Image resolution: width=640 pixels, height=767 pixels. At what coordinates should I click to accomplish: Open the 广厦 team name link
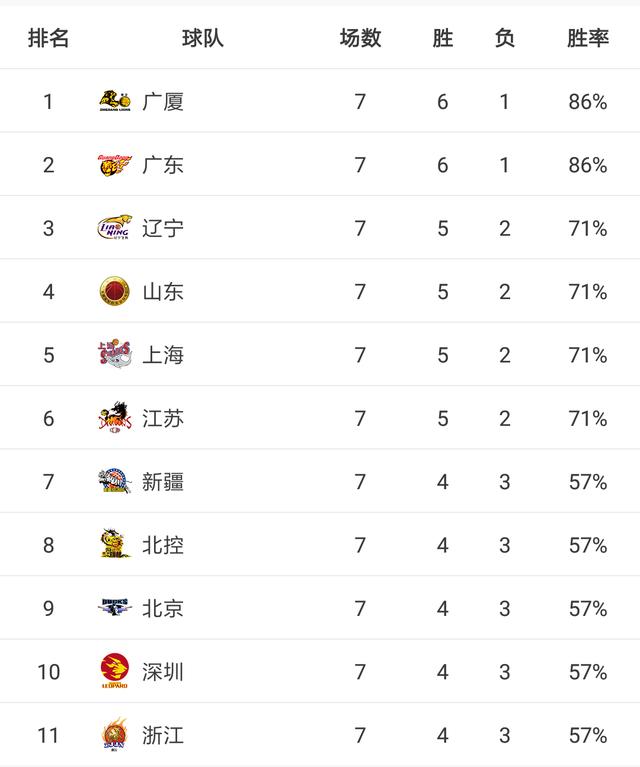(x=163, y=101)
